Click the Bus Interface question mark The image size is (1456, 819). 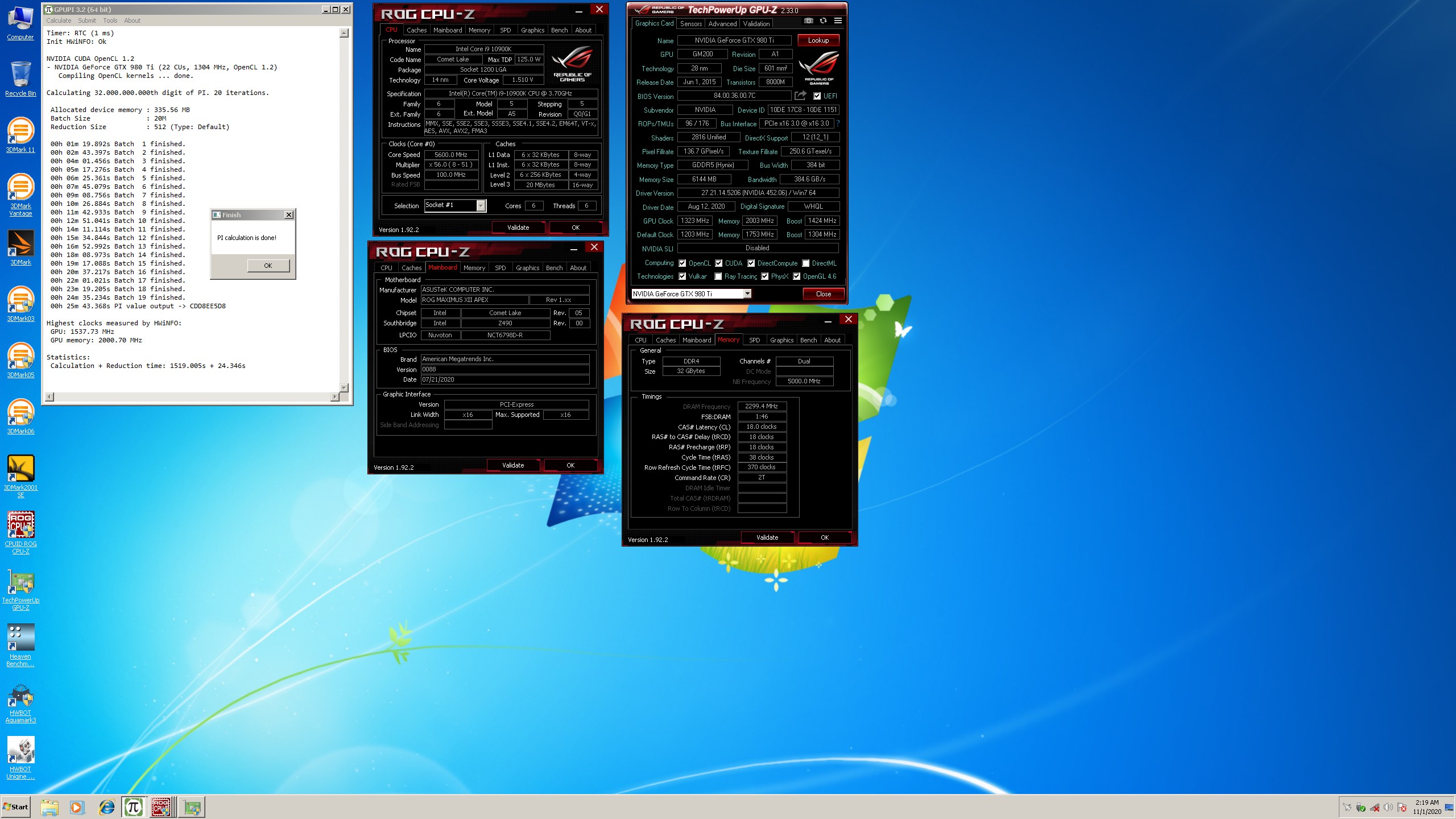pyautogui.click(x=838, y=123)
